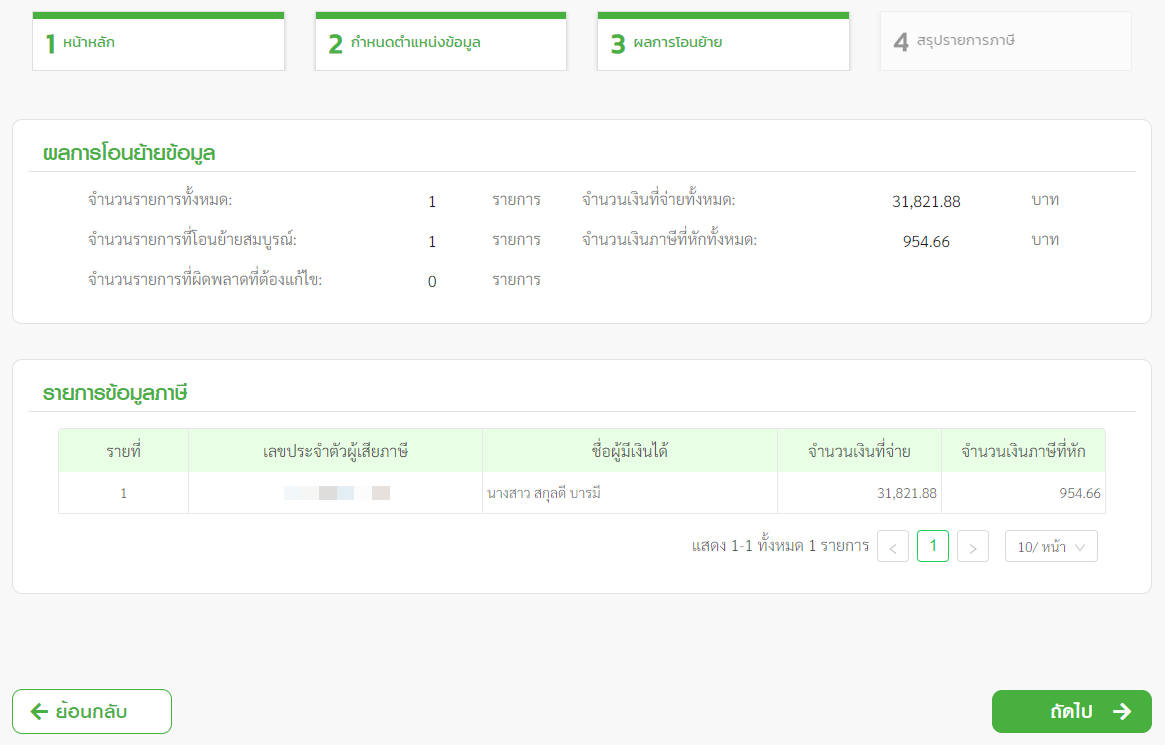Go to next page arrow
1165x745 pixels.
973,547
